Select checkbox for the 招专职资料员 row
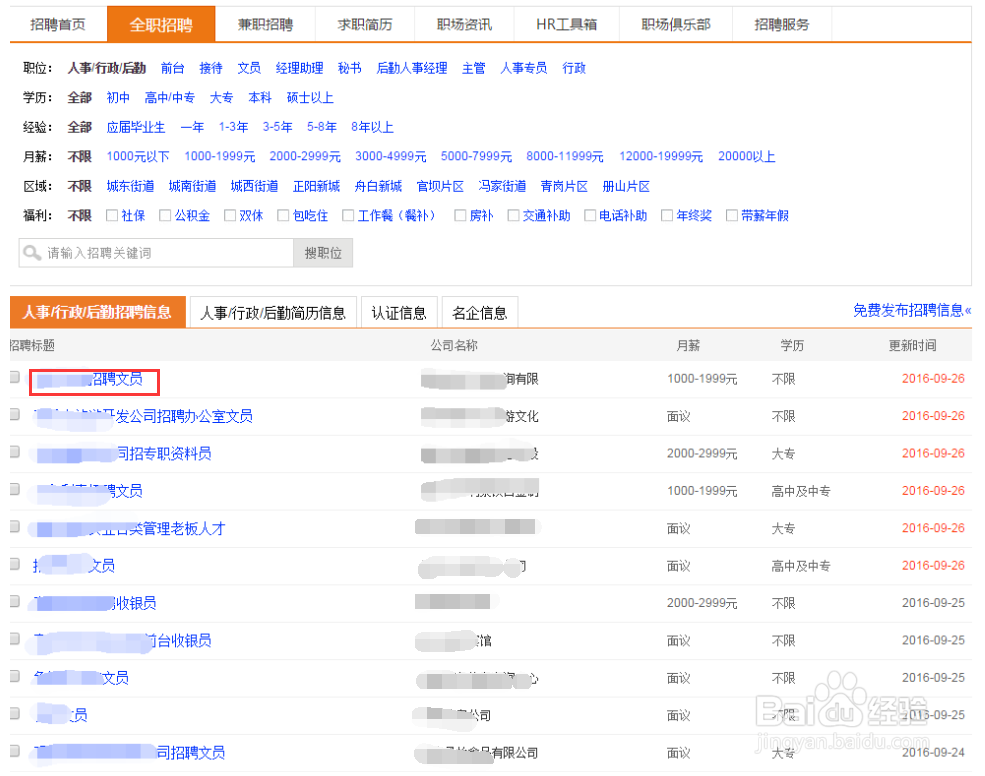The image size is (985, 776). 14,452
